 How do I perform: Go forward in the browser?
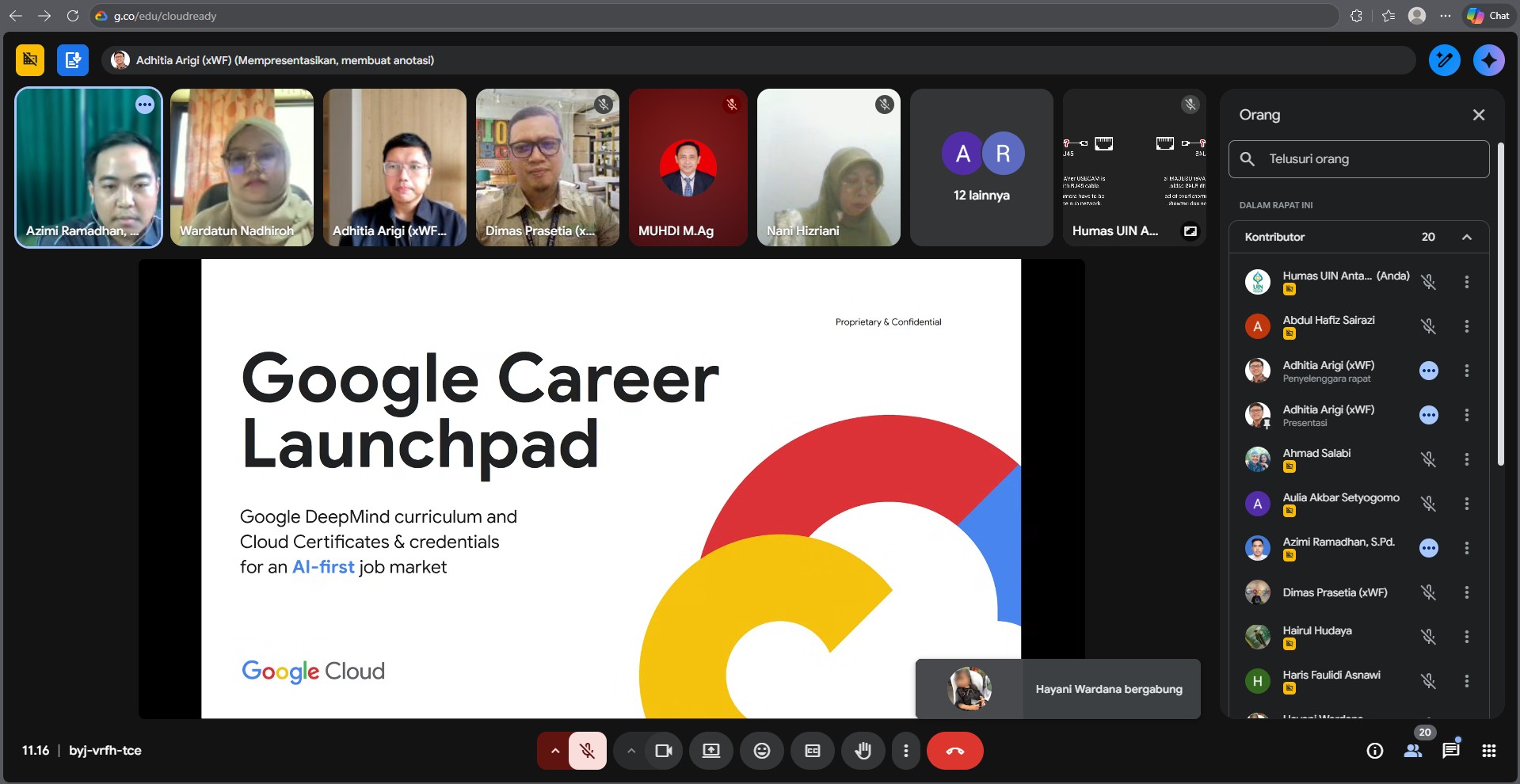(x=44, y=16)
